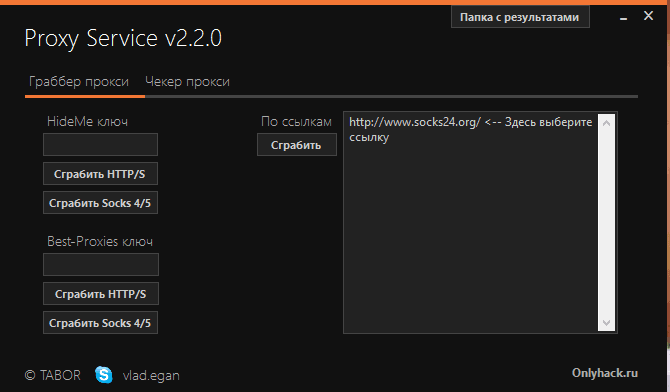The image size is (670, 392).
Task: Click scrollbar down arrow in links box
Action: (606, 322)
